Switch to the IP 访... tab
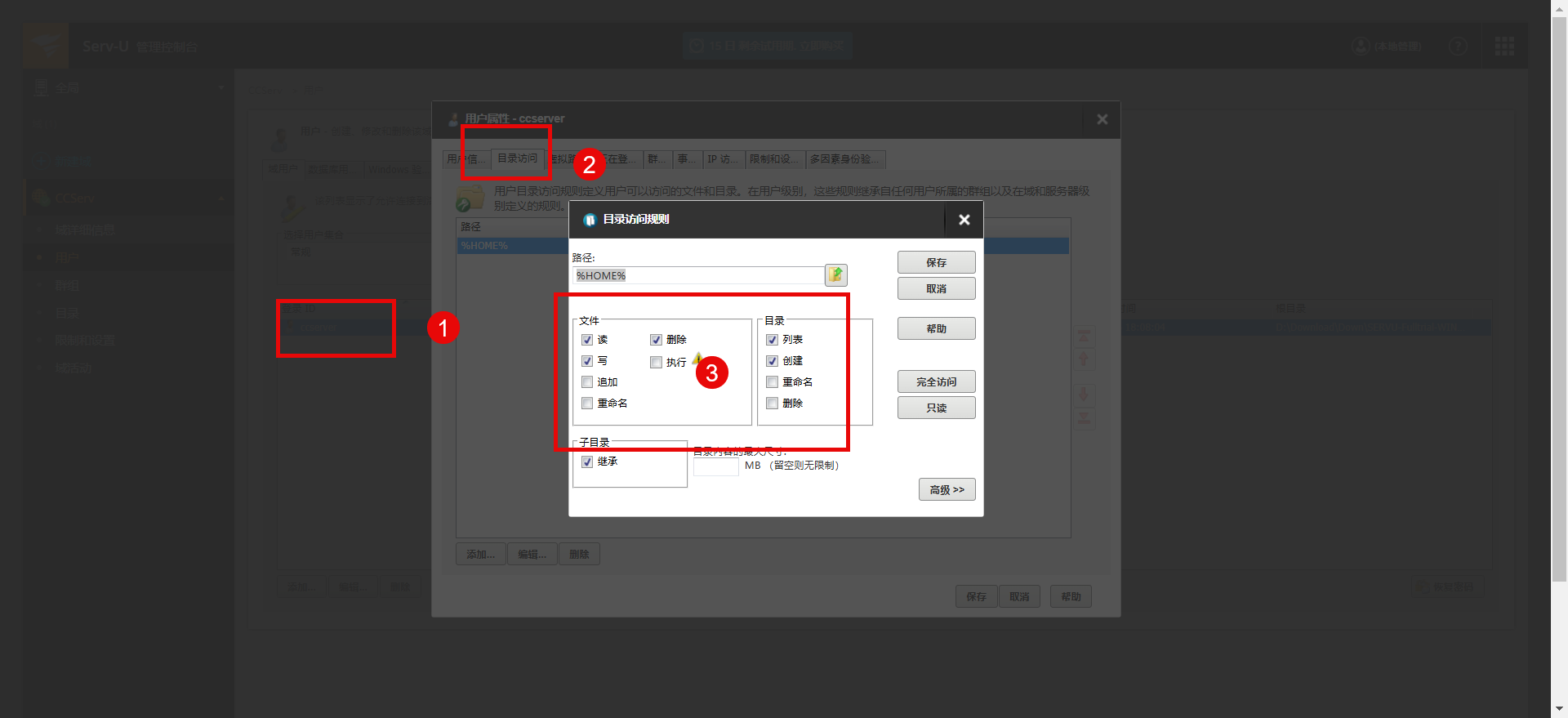This screenshot has height=718, width=1568. [723, 159]
